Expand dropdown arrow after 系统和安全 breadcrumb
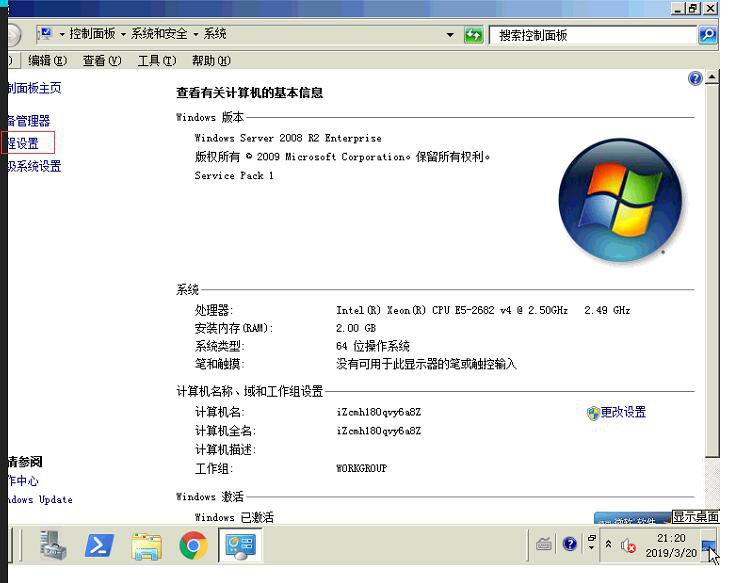Viewport: 741px width, 583px height. (195, 34)
